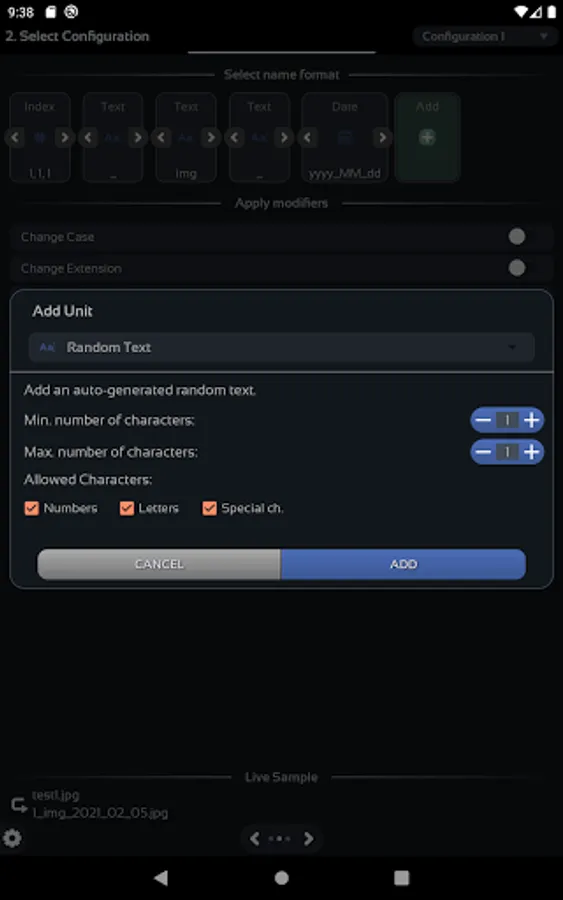The image size is (563, 900).
Task: Open the Random Text unit type dropdown
Action: tap(281, 347)
